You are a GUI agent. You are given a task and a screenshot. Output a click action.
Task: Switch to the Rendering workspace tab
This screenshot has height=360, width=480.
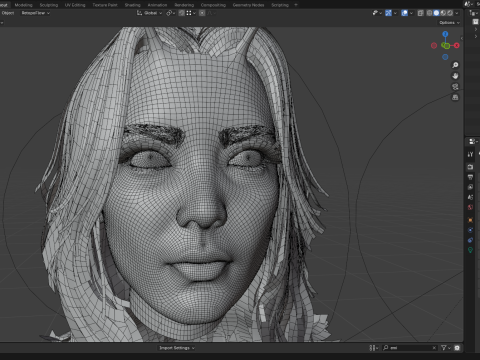[x=184, y=5]
